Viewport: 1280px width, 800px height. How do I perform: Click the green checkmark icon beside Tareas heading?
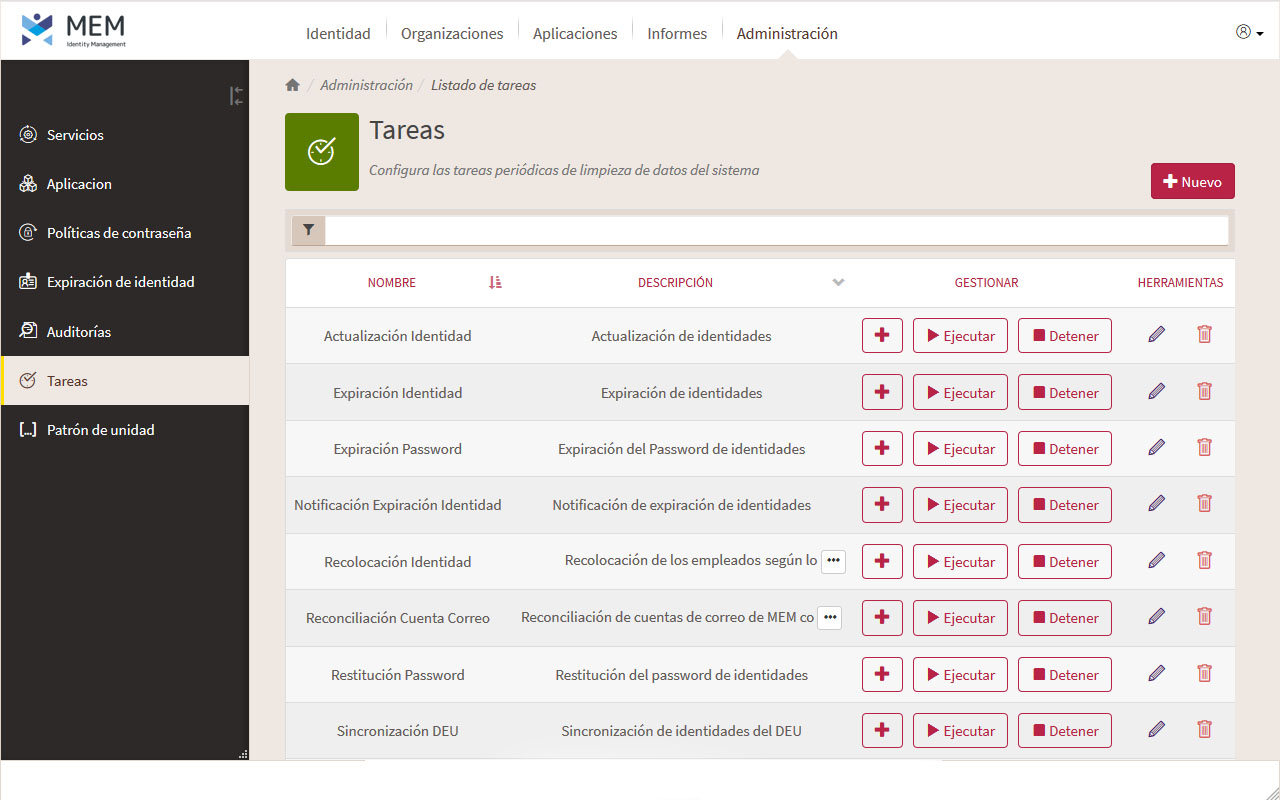(x=321, y=151)
